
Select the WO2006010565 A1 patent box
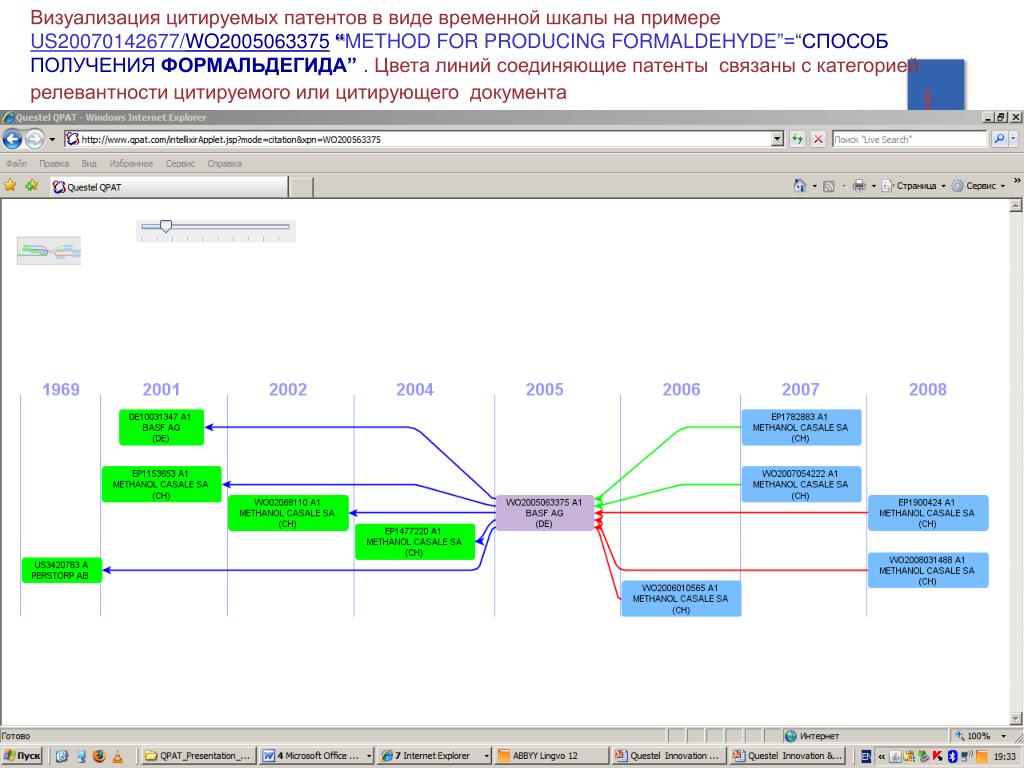[681, 599]
